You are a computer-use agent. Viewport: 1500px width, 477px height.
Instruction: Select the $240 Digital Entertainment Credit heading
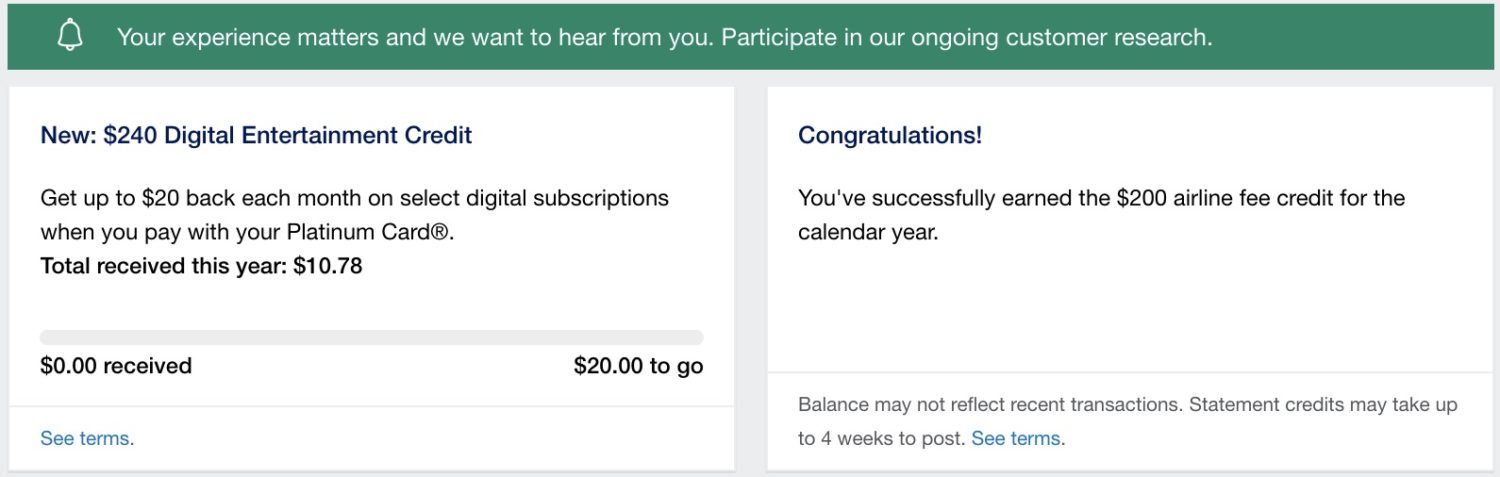(256, 135)
